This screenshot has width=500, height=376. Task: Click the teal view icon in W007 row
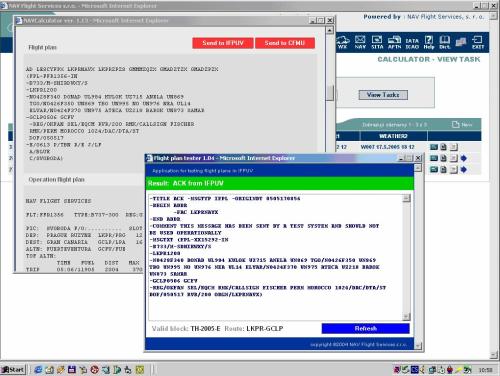(434, 147)
